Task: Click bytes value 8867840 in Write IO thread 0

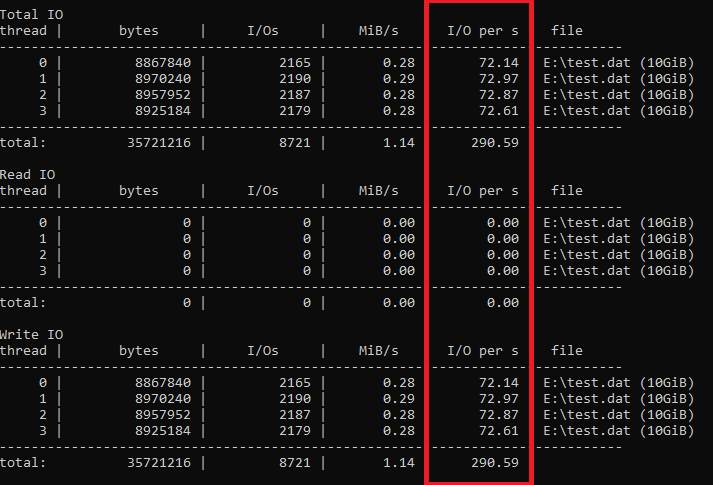Action: point(163,383)
